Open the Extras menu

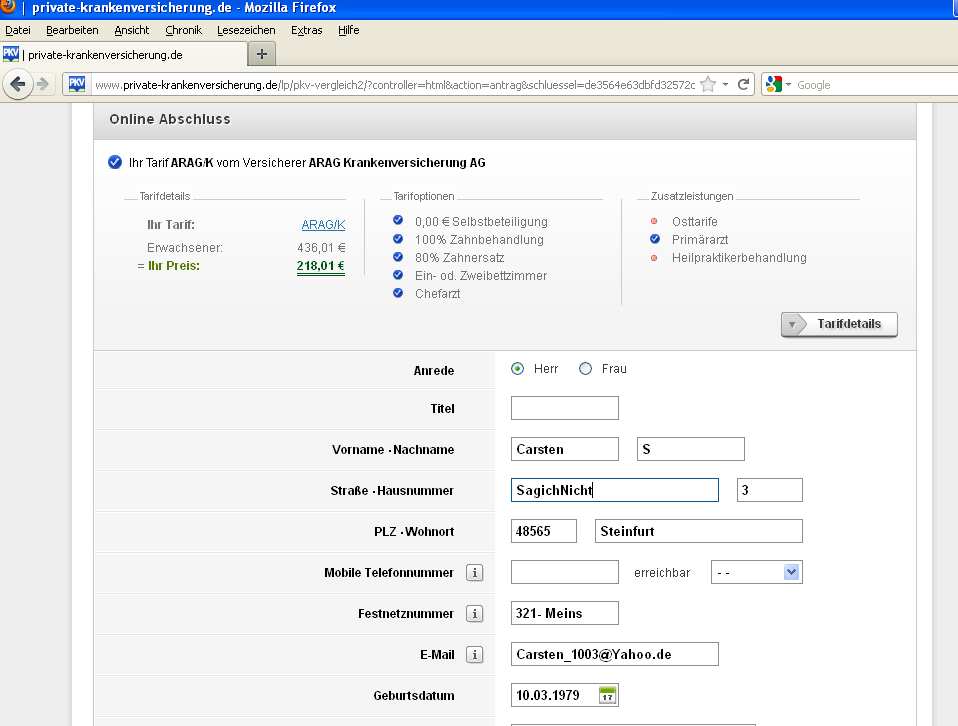pyautogui.click(x=306, y=30)
